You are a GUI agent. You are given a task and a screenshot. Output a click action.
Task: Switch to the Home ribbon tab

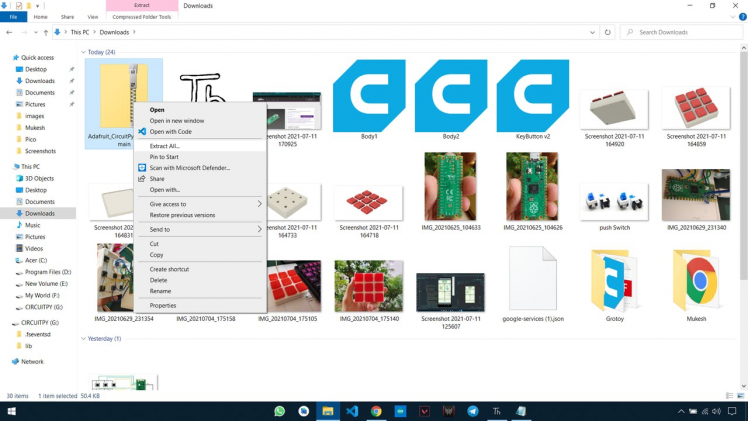[x=41, y=17]
